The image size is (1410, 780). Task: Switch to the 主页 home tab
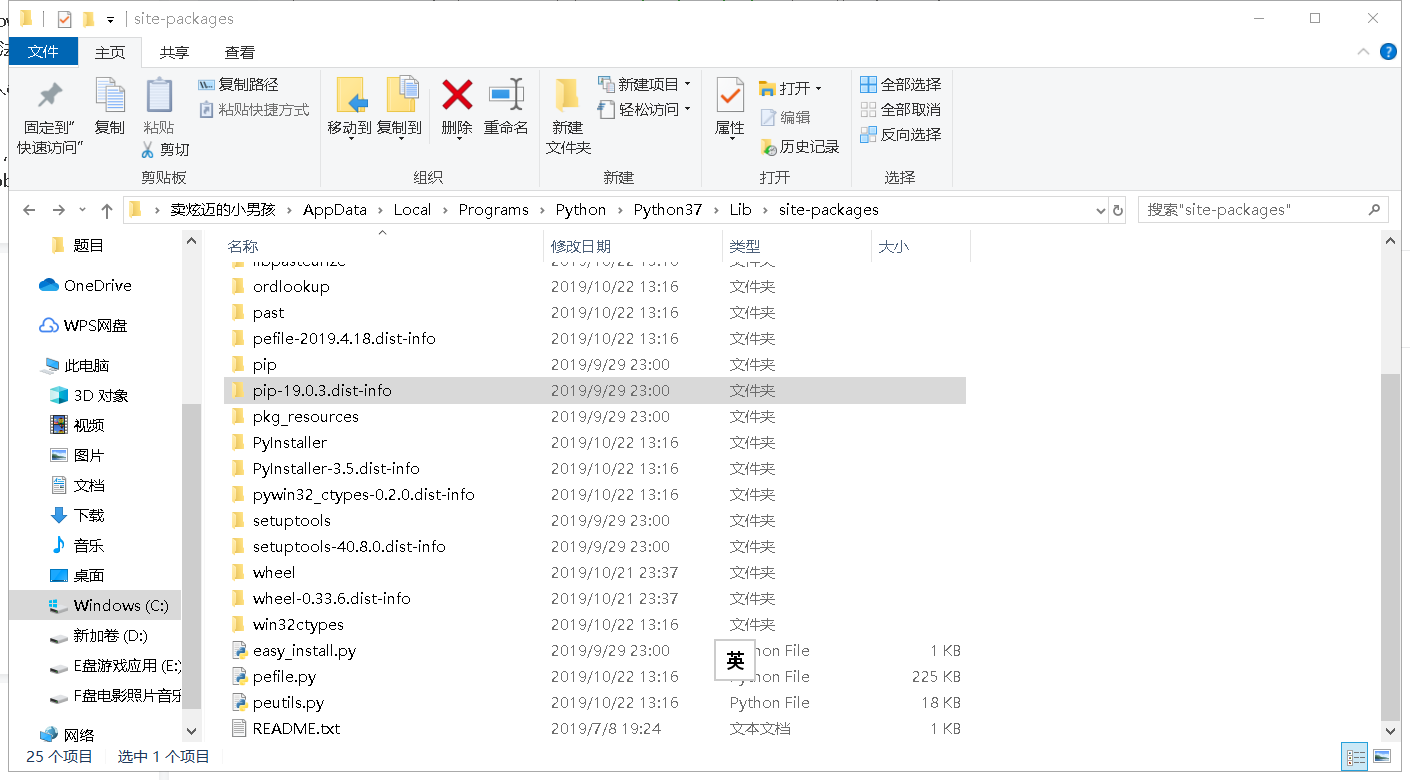(110, 52)
